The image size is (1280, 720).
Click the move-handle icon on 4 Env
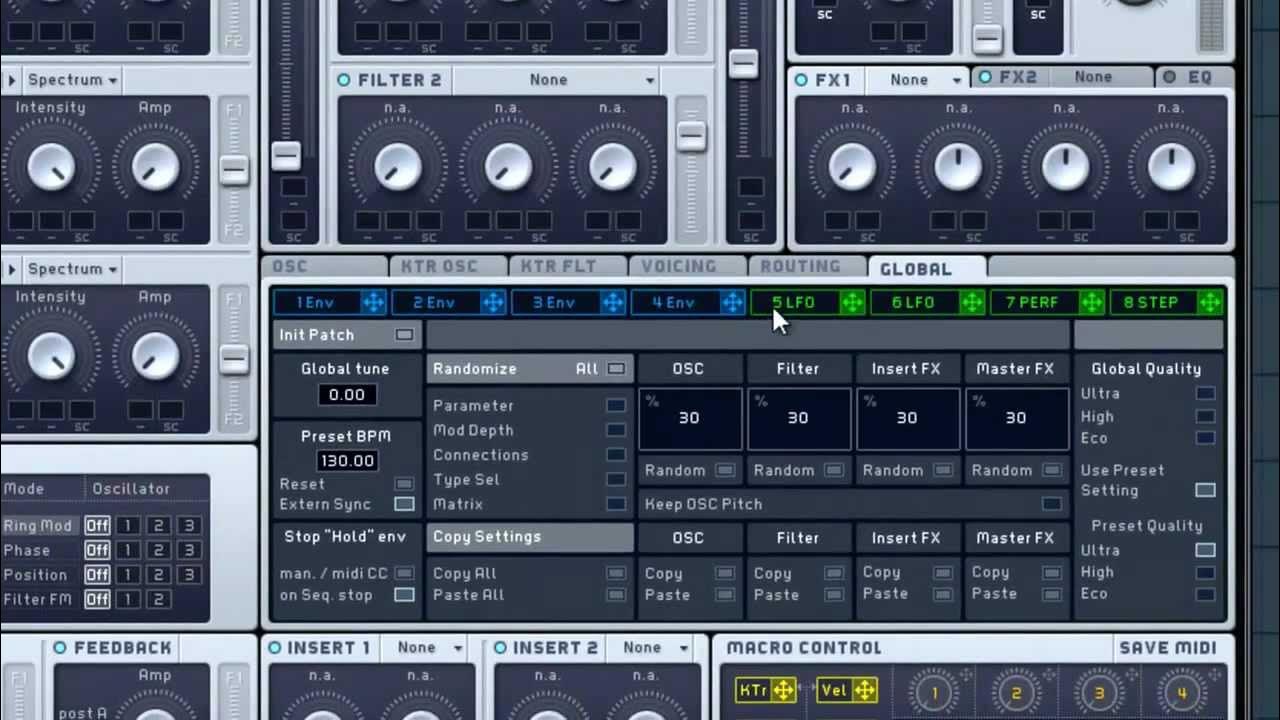click(x=733, y=302)
